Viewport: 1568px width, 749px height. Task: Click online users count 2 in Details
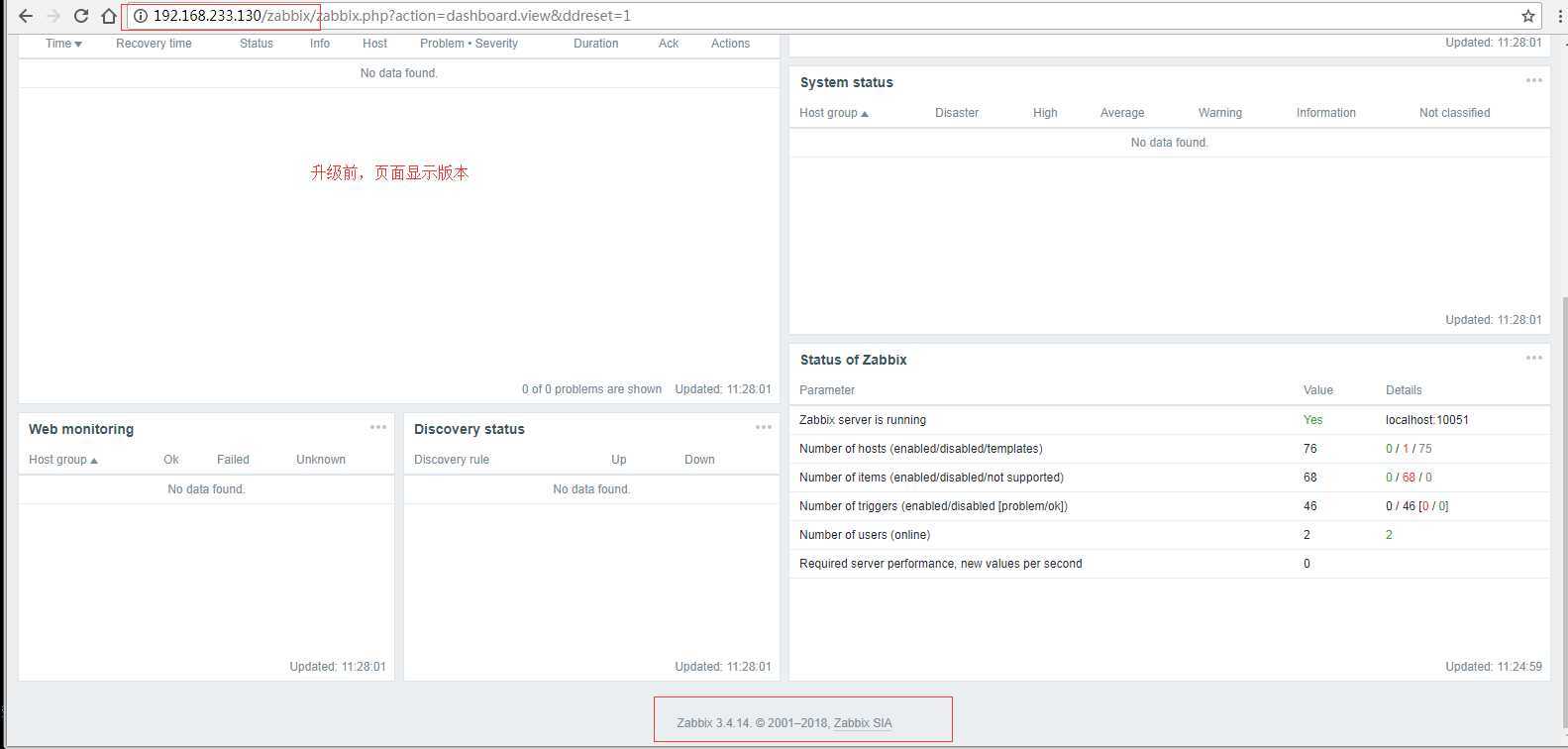click(1389, 535)
